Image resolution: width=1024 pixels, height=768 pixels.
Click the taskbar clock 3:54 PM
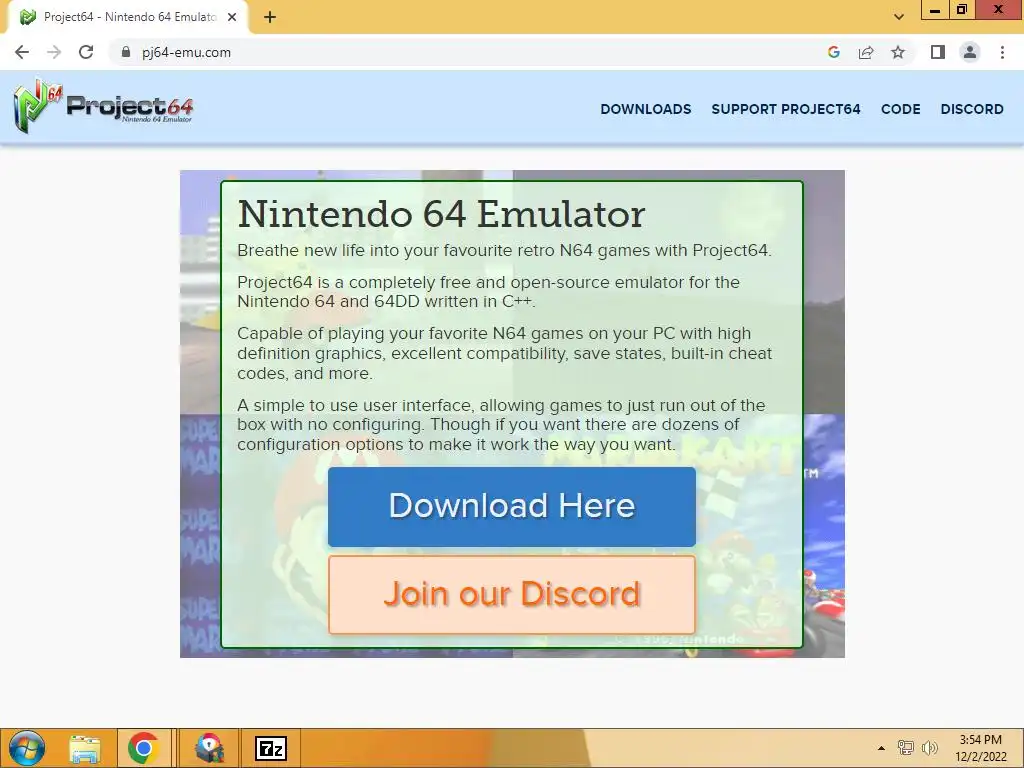(x=980, y=748)
